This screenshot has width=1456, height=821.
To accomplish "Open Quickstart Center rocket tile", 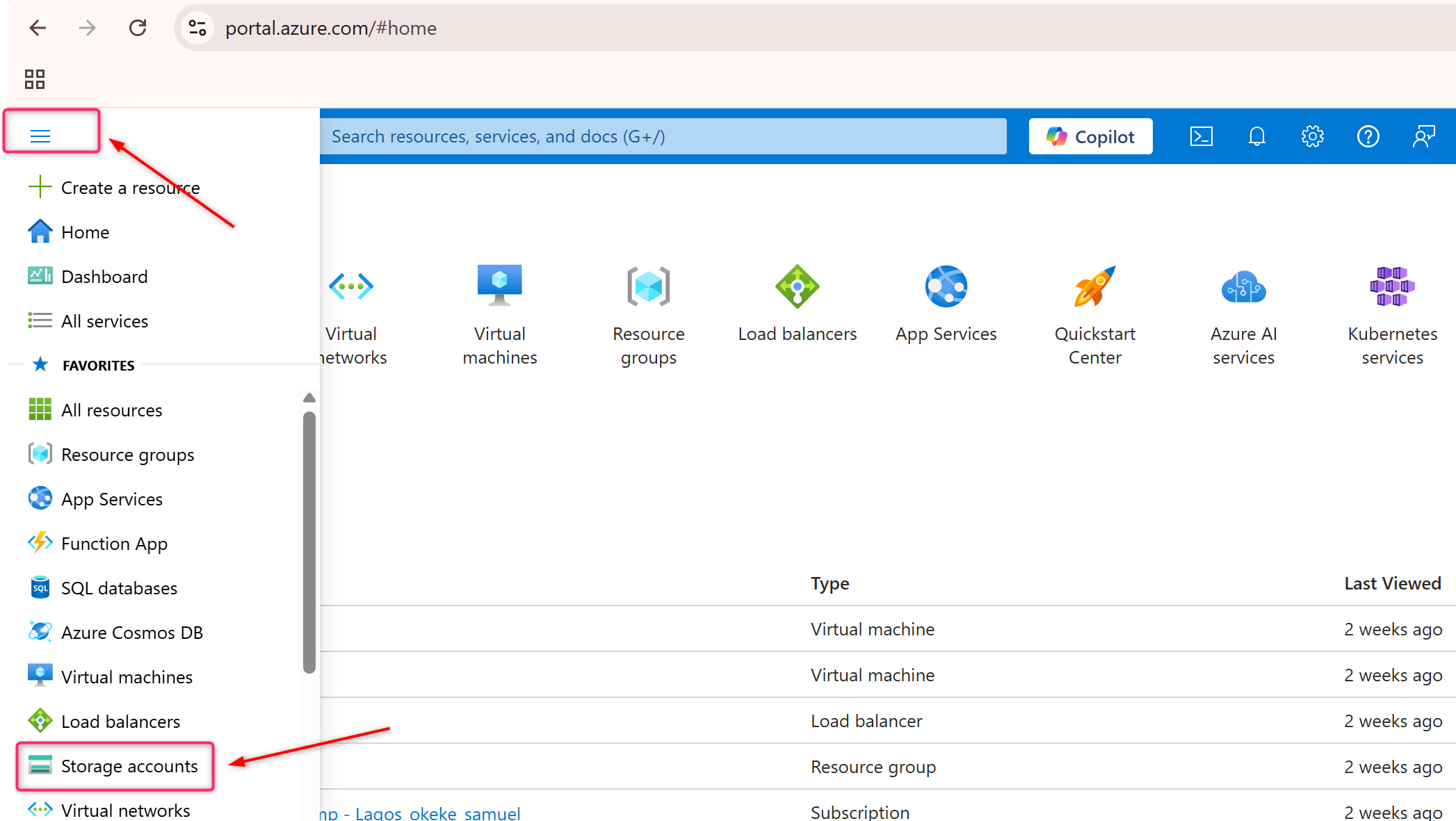I will click(1095, 314).
